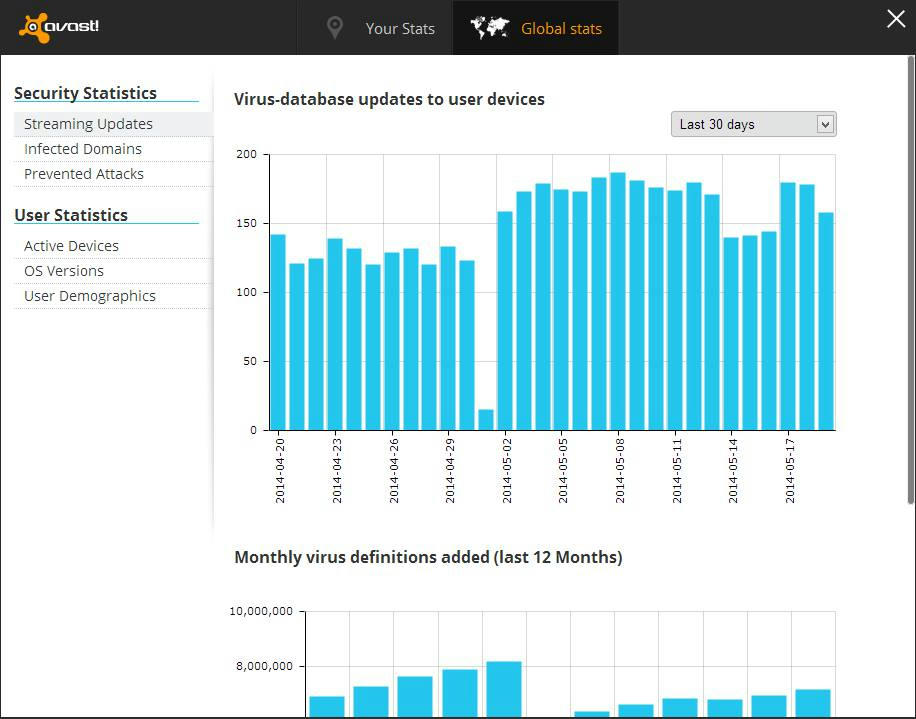916x719 pixels.
Task: Open Infected Domains statistics
Action: point(114,149)
